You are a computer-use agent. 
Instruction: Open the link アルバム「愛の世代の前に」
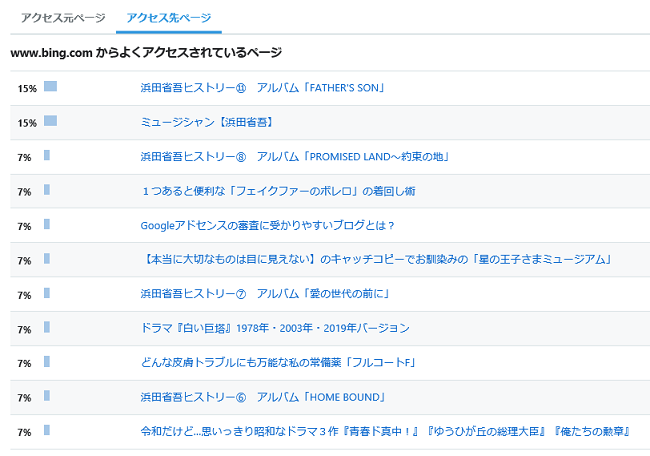pyautogui.click(x=265, y=294)
